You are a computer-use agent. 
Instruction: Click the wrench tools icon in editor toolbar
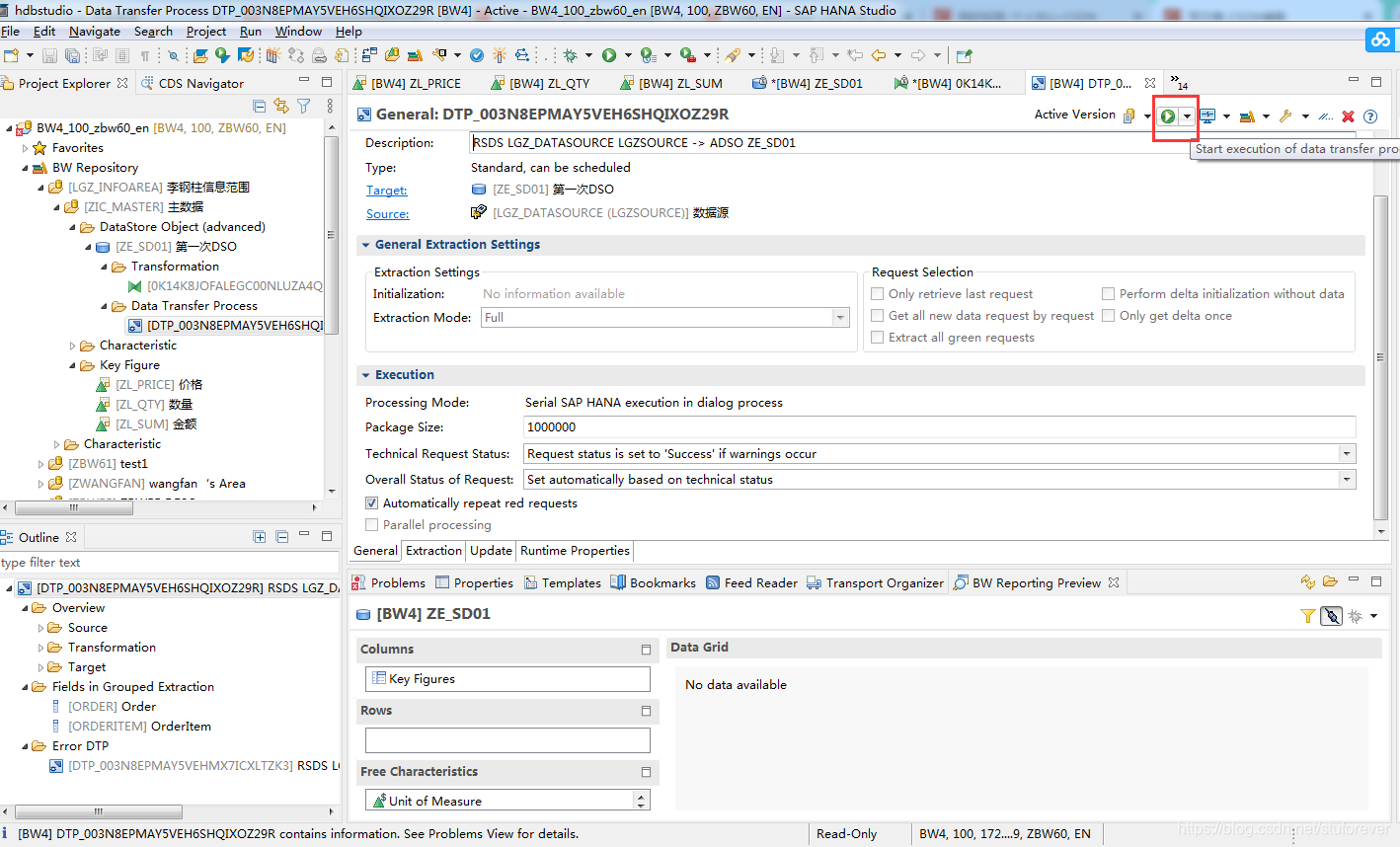1285,116
